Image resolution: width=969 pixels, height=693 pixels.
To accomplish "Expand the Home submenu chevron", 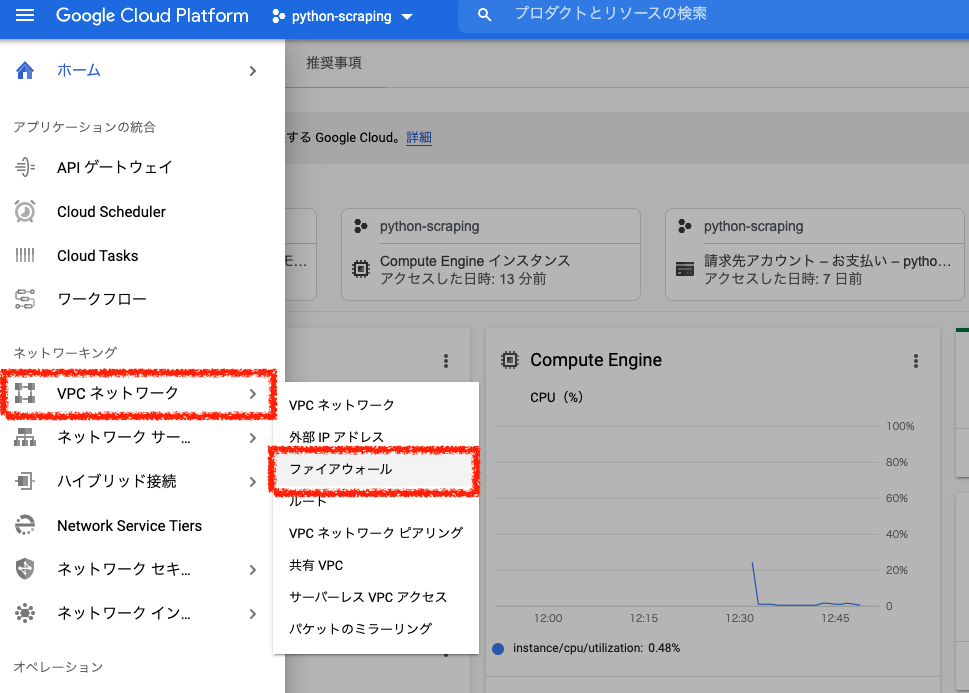I will (253, 71).
